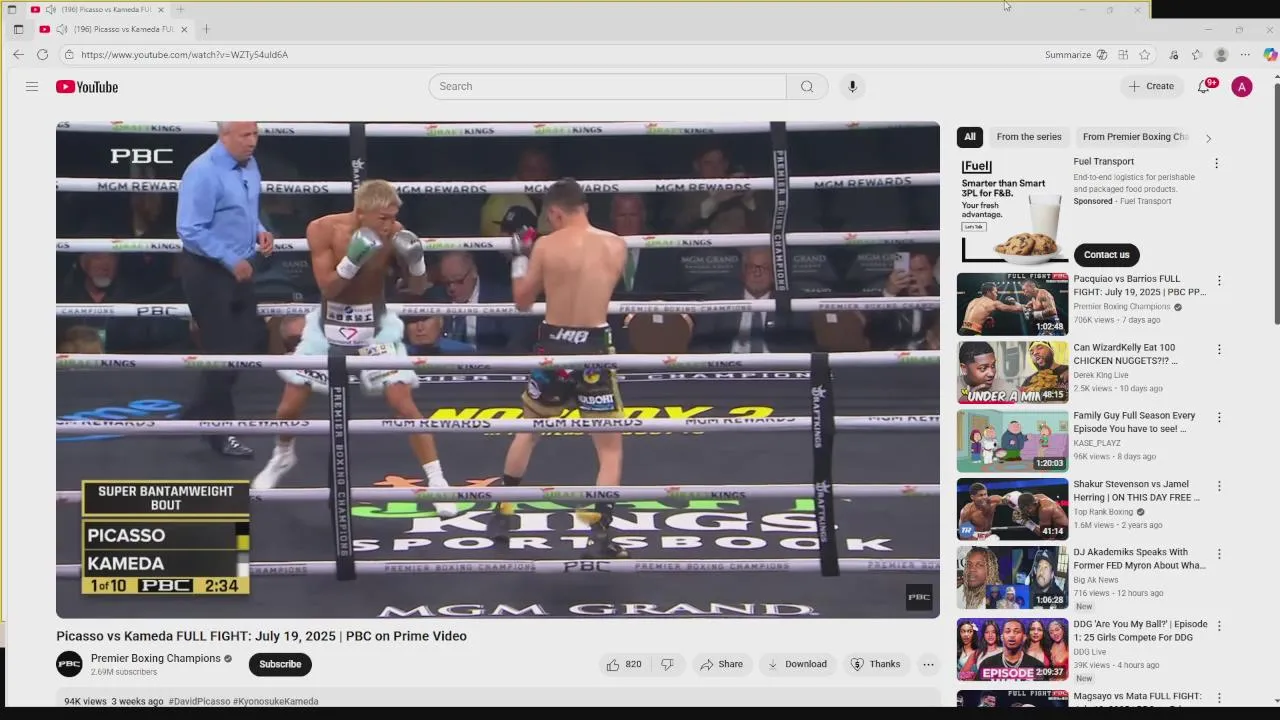Open the YouTube guide hamburger menu

click(x=32, y=87)
